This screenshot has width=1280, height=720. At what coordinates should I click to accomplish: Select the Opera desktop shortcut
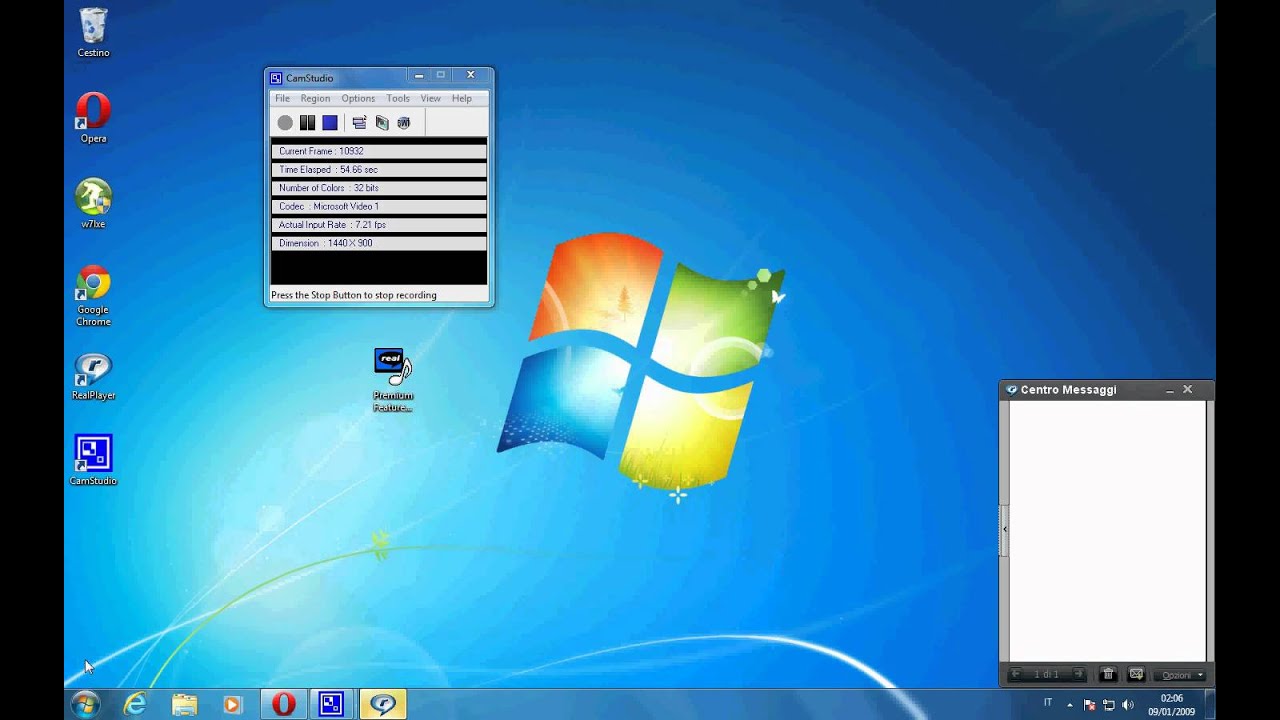93,118
